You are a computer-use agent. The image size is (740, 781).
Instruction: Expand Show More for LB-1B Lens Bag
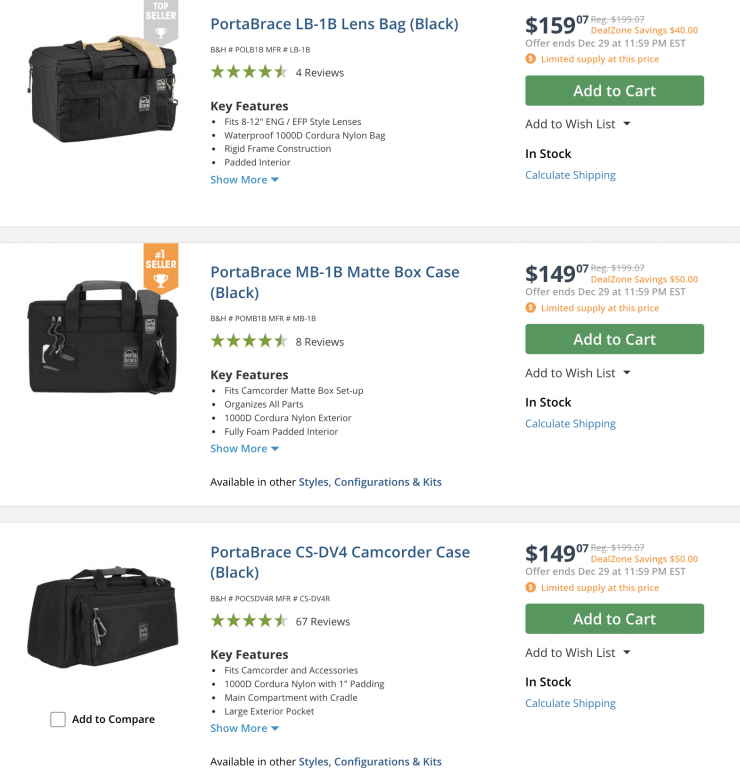pos(244,180)
